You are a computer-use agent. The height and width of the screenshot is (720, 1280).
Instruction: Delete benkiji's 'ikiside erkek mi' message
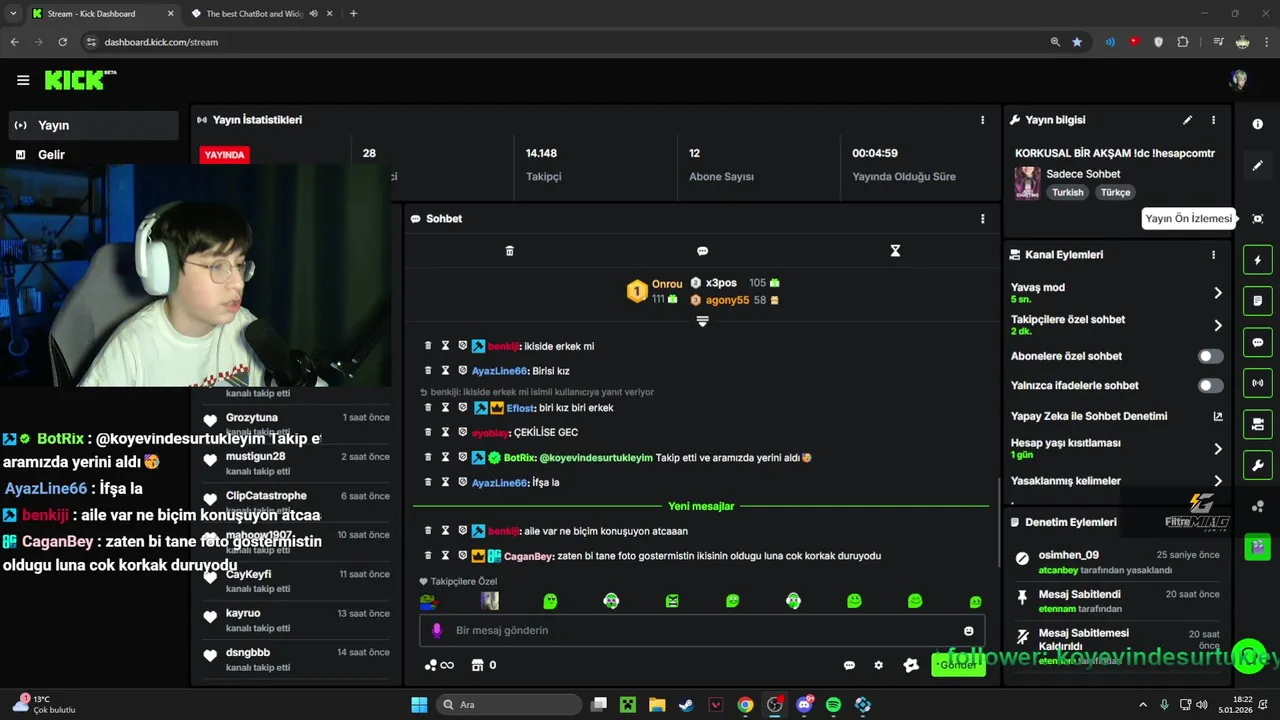click(x=428, y=346)
